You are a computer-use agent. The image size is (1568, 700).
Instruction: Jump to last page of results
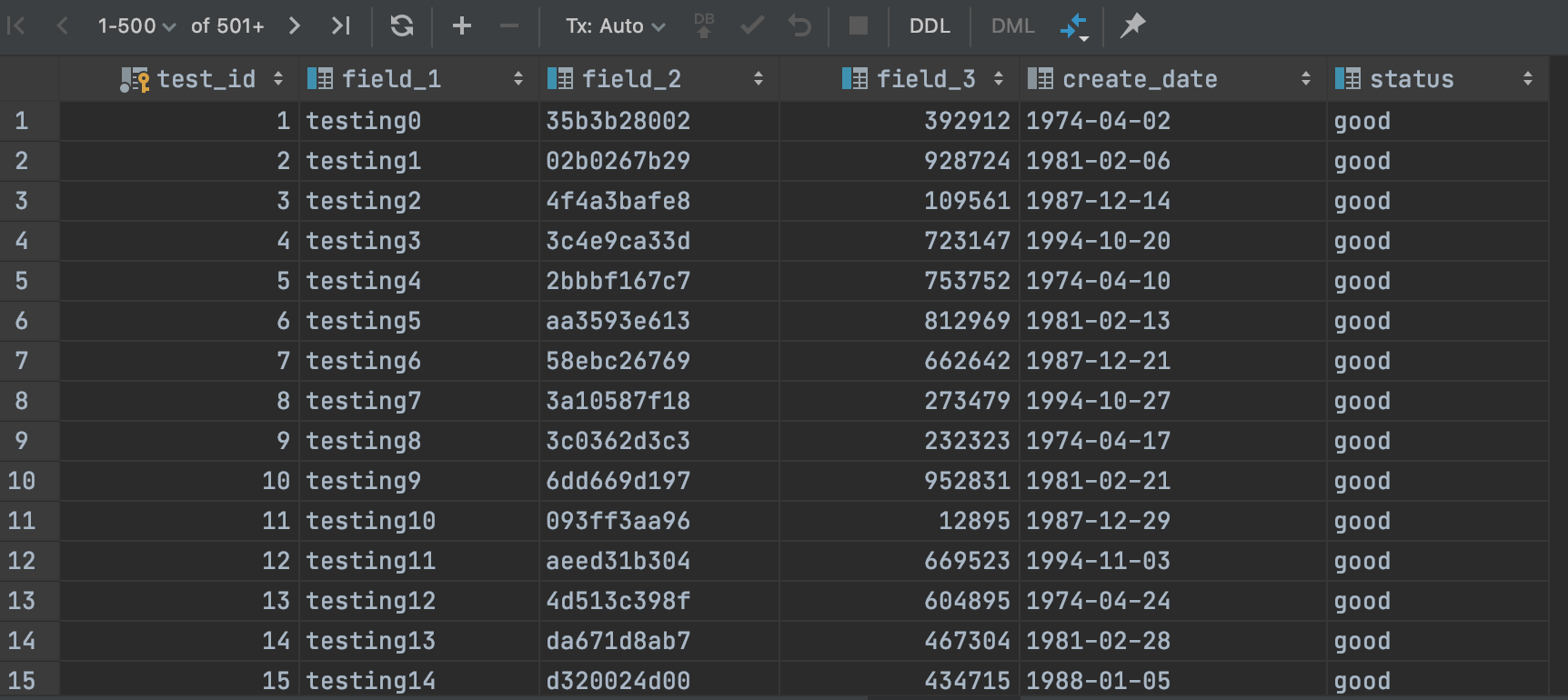click(341, 25)
